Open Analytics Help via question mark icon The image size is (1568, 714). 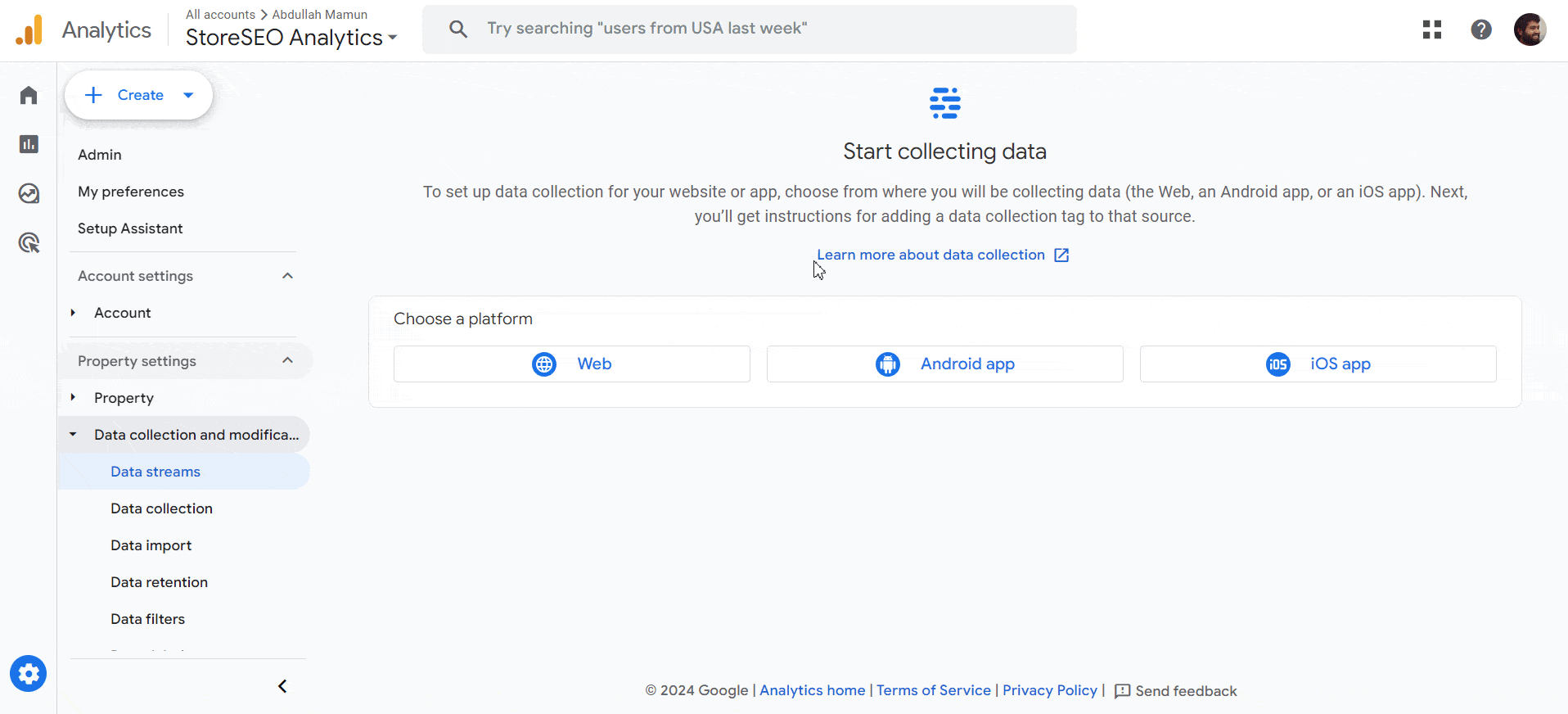(1481, 29)
